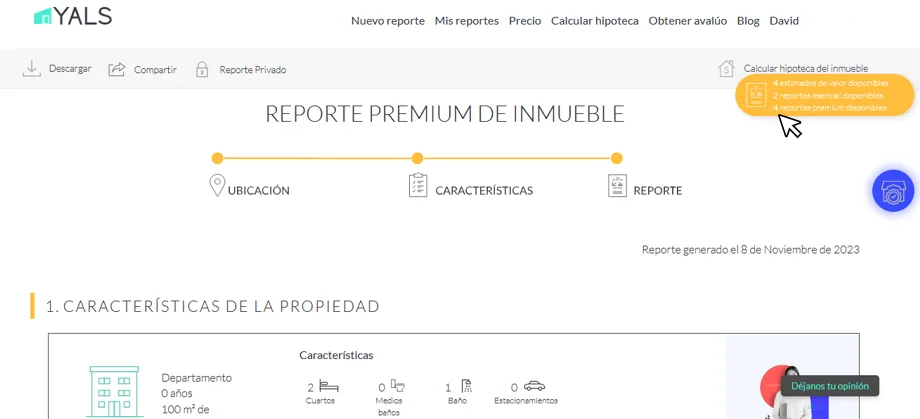920x419 pixels.
Task: Select Obtener avalúo in top menu
Action: click(x=687, y=21)
